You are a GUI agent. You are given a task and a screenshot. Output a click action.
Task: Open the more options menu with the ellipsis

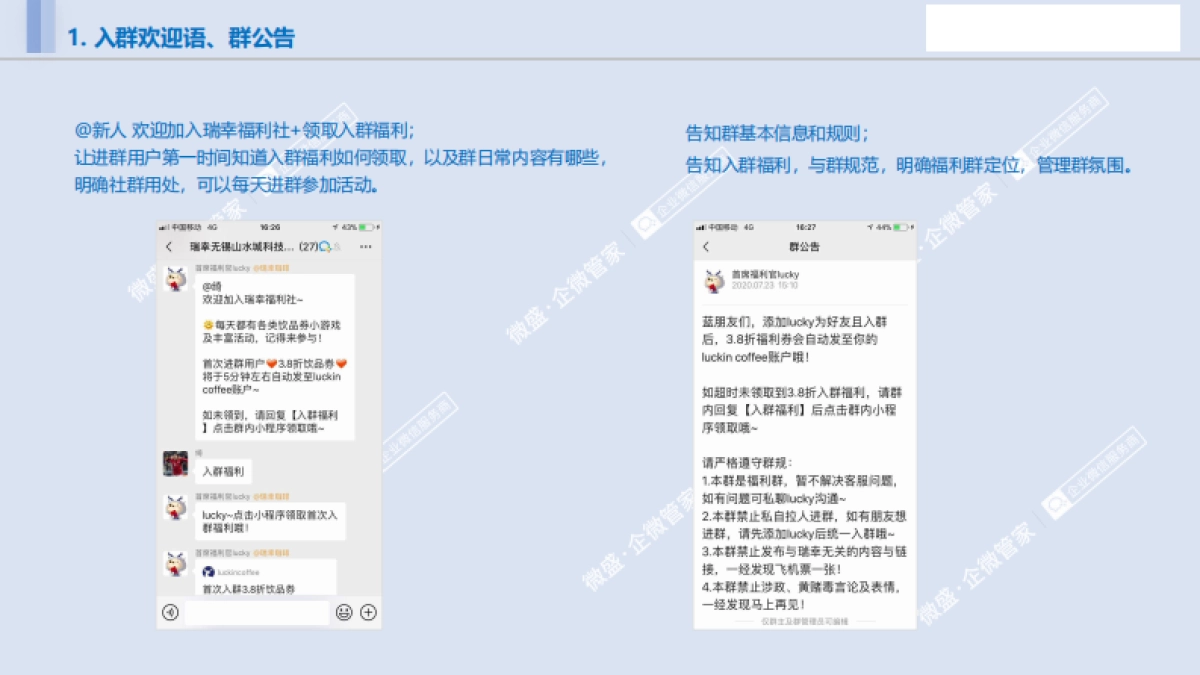coord(366,246)
